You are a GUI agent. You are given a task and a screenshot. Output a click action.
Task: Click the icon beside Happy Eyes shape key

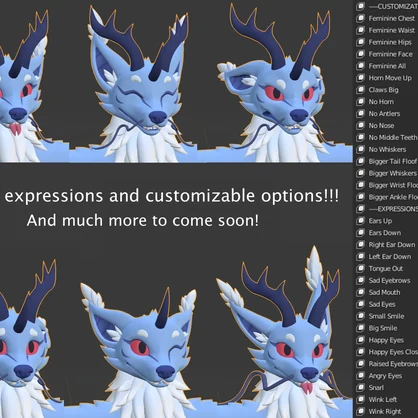click(360, 340)
